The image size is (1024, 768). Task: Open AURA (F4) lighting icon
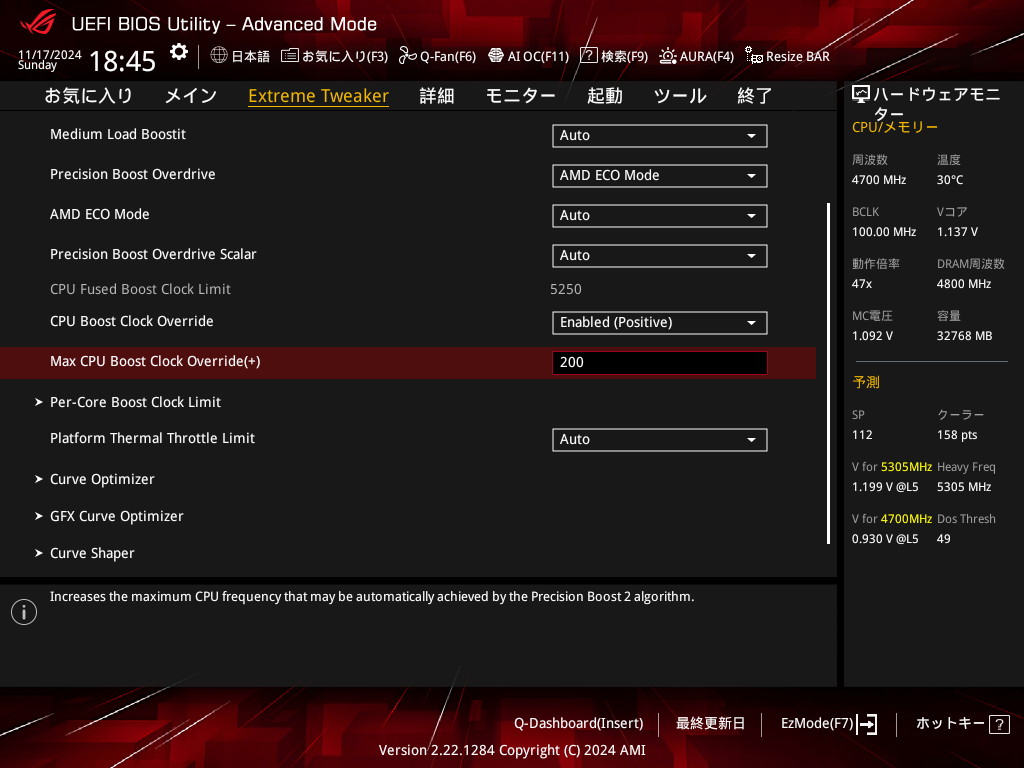tap(667, 56)
